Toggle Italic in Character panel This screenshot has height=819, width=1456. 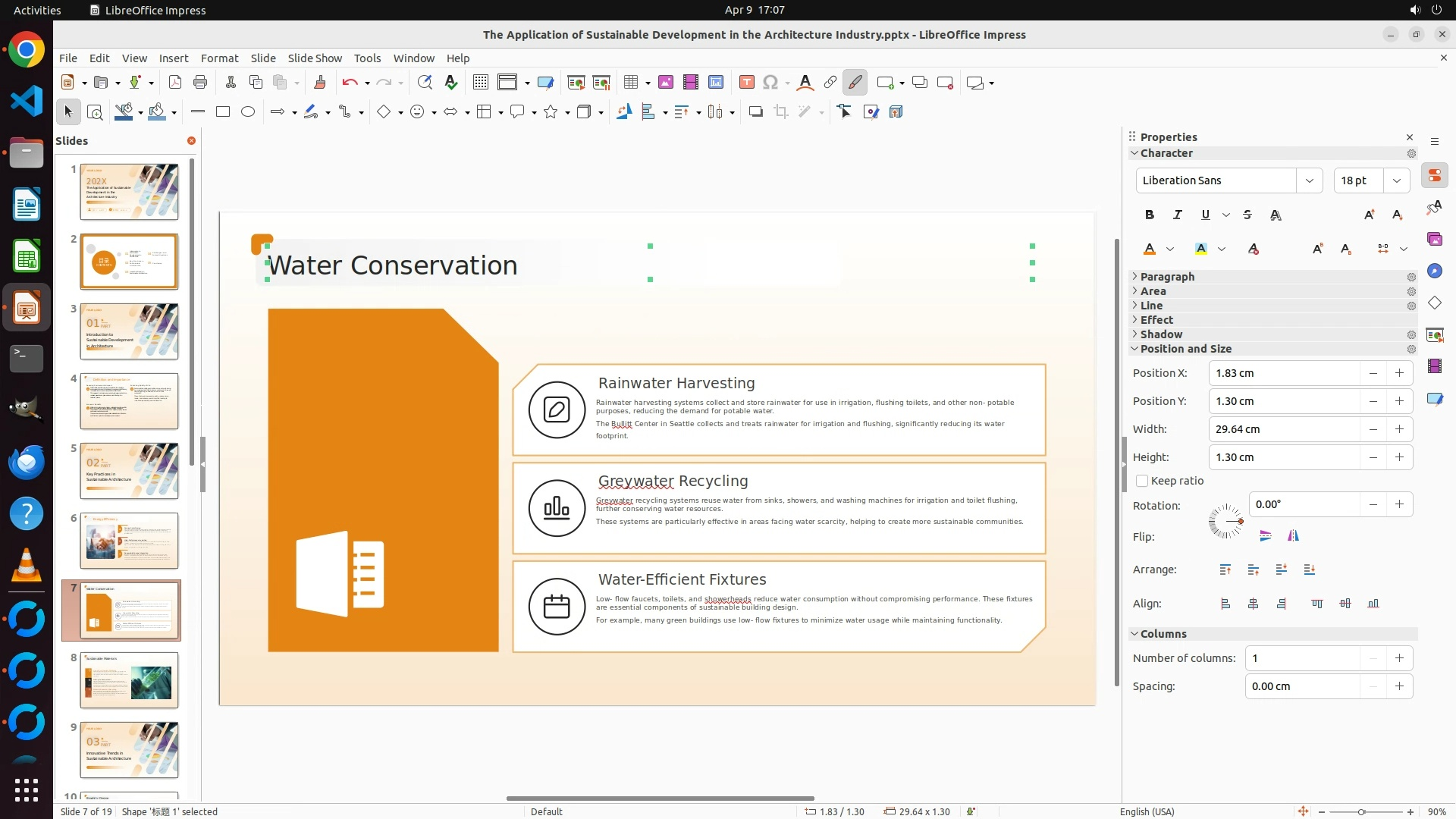(1177, 215)
